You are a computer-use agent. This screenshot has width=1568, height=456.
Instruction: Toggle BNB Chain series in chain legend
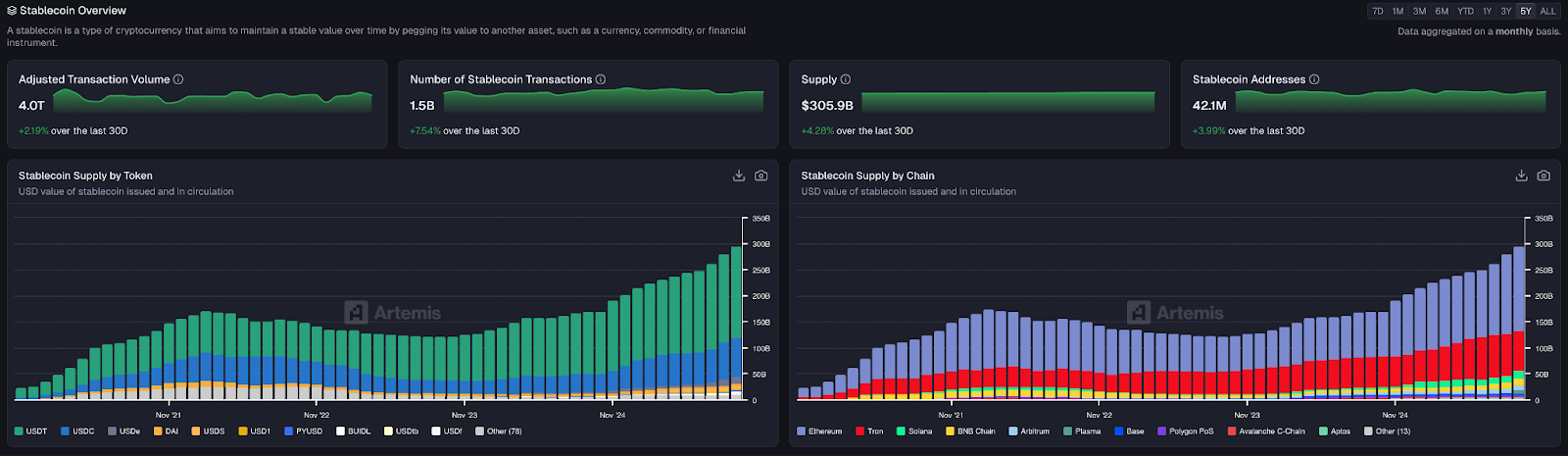click(970, 431)
